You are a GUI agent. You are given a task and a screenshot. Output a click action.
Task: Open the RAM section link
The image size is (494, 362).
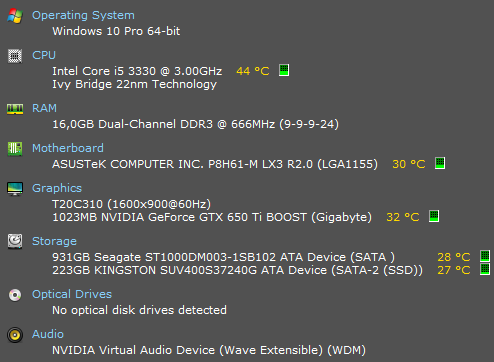click(44, 108)
